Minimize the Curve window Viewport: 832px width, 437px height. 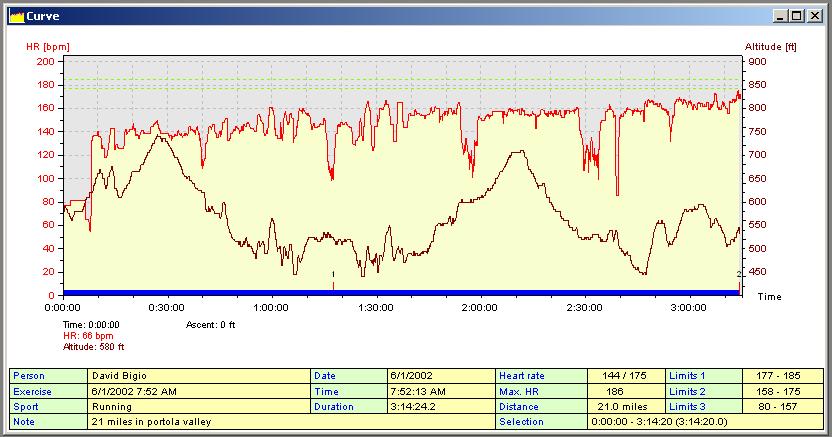[781, 16]
